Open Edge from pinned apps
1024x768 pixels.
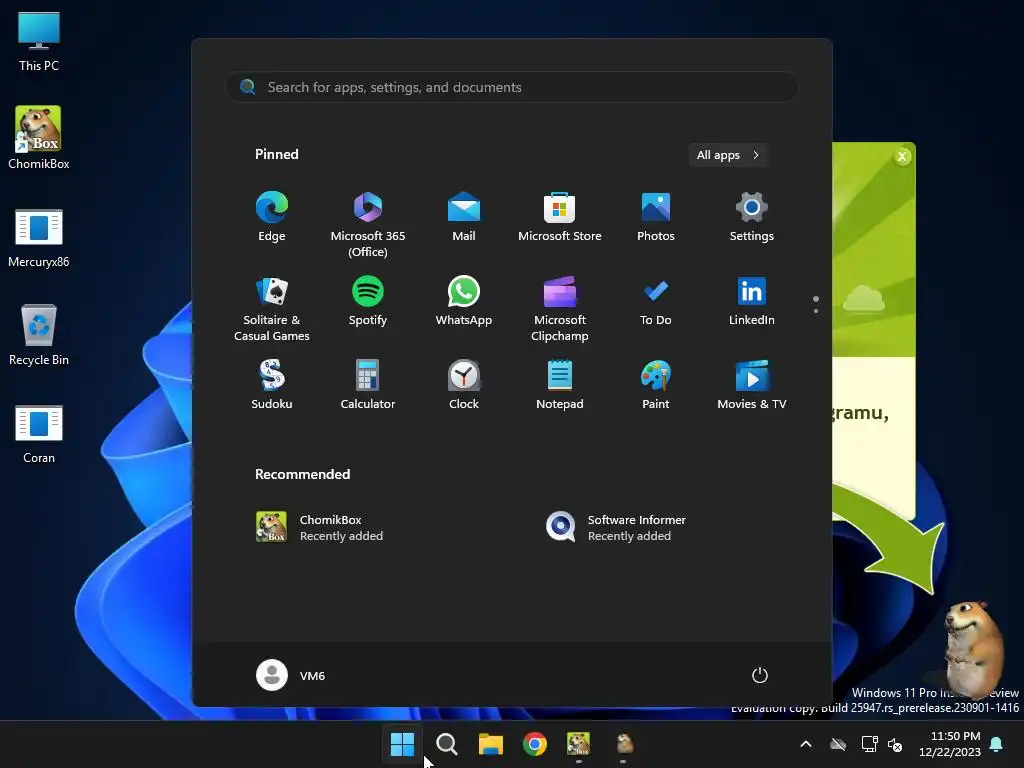point(272,217)
